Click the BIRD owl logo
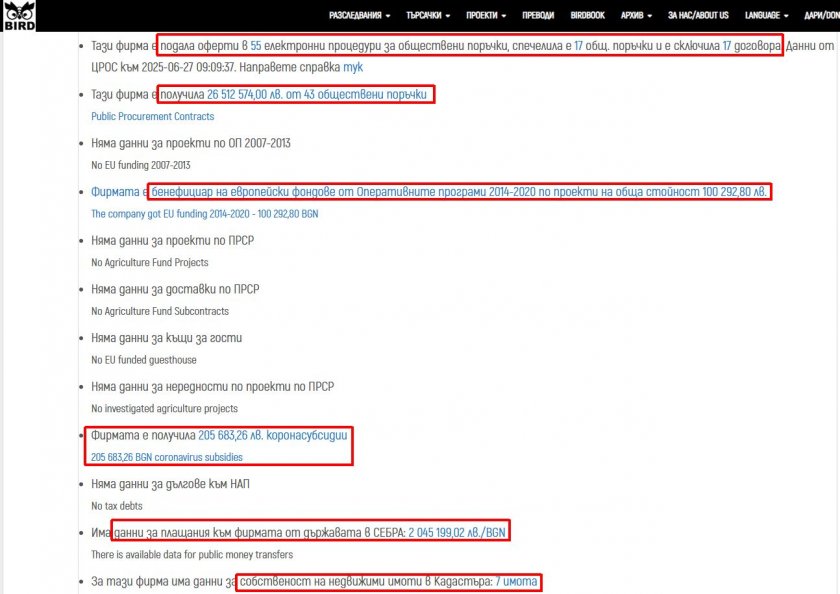Screen dimensions: 840x594 17,15
